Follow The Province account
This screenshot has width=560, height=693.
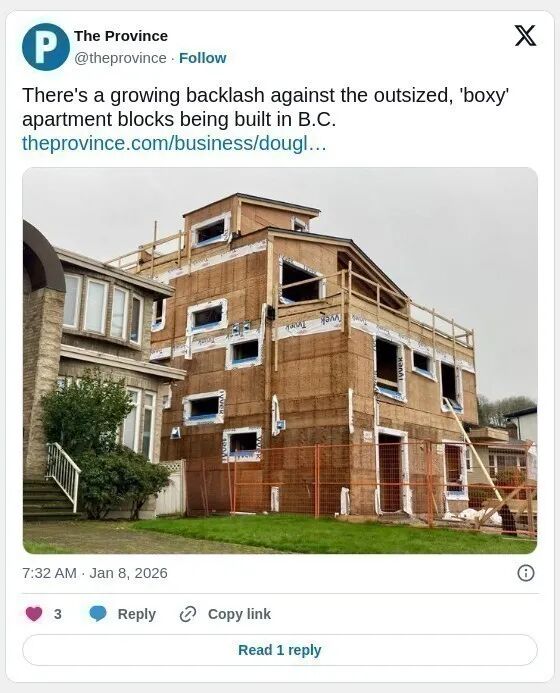coord(202,58)
